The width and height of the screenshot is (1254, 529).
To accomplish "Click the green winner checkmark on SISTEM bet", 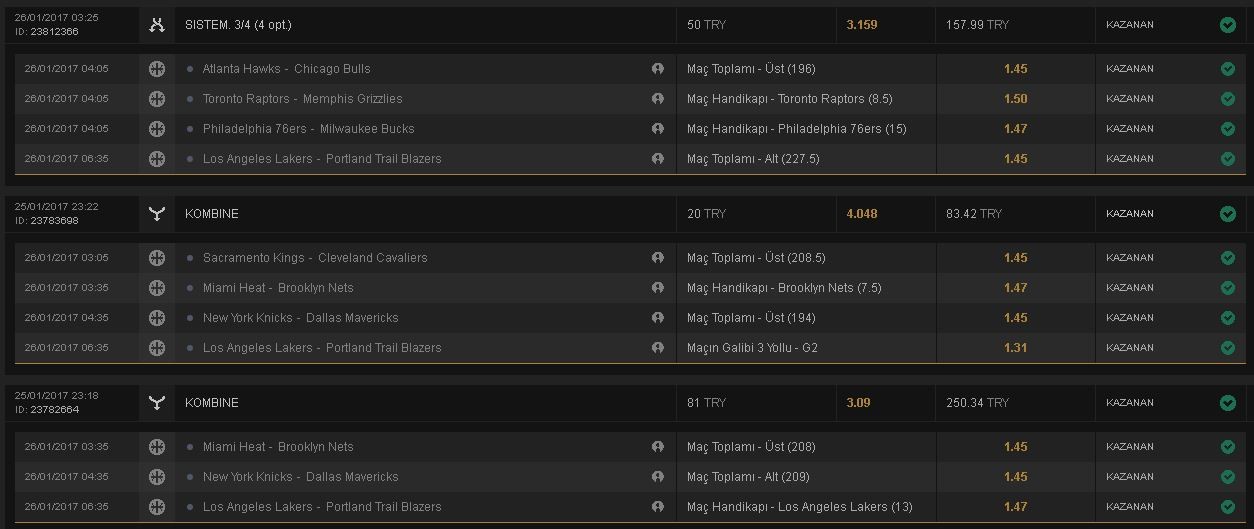I will (1228, 25).
